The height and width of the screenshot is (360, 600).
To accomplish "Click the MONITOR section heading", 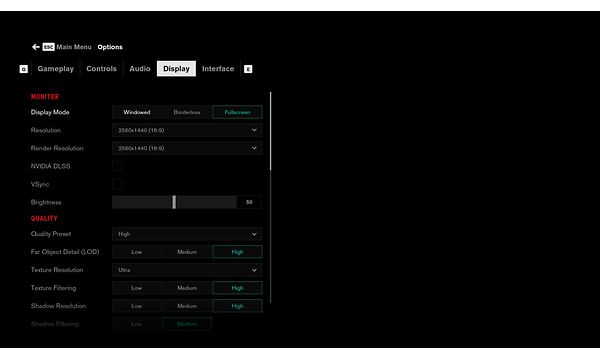I will pos(45,97).
